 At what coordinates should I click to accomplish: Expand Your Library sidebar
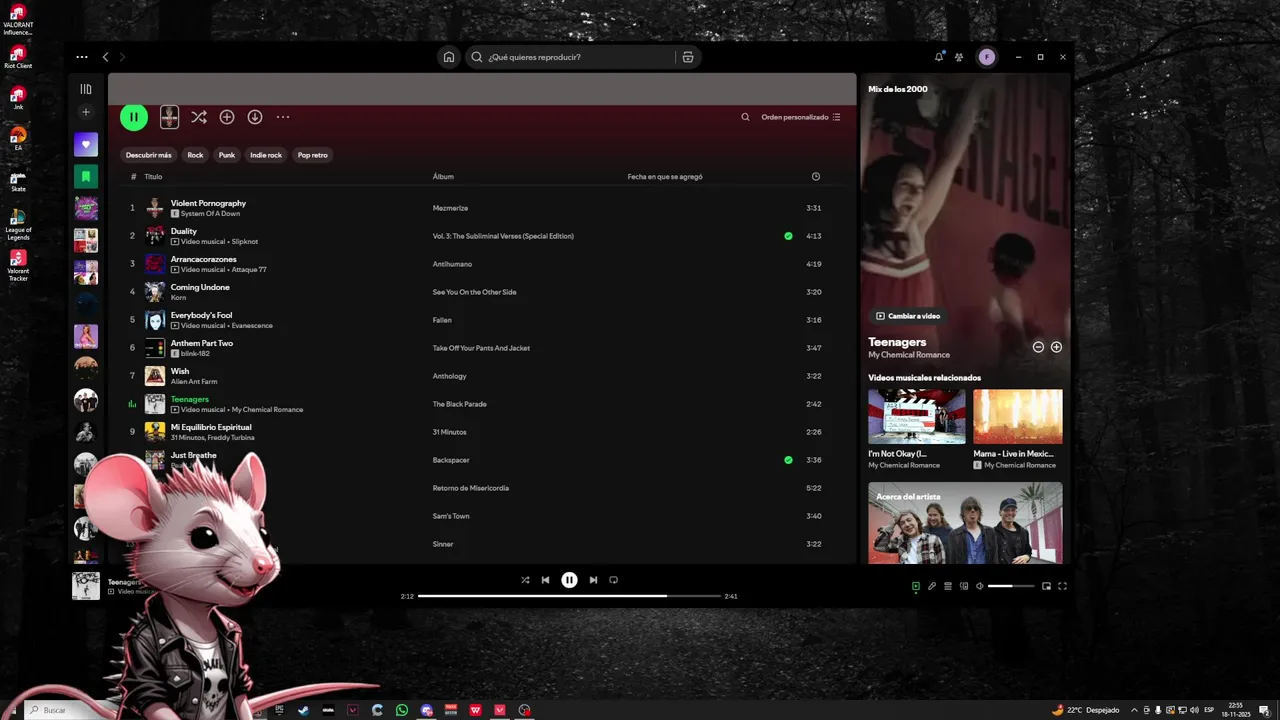click(x=86, y=89)
